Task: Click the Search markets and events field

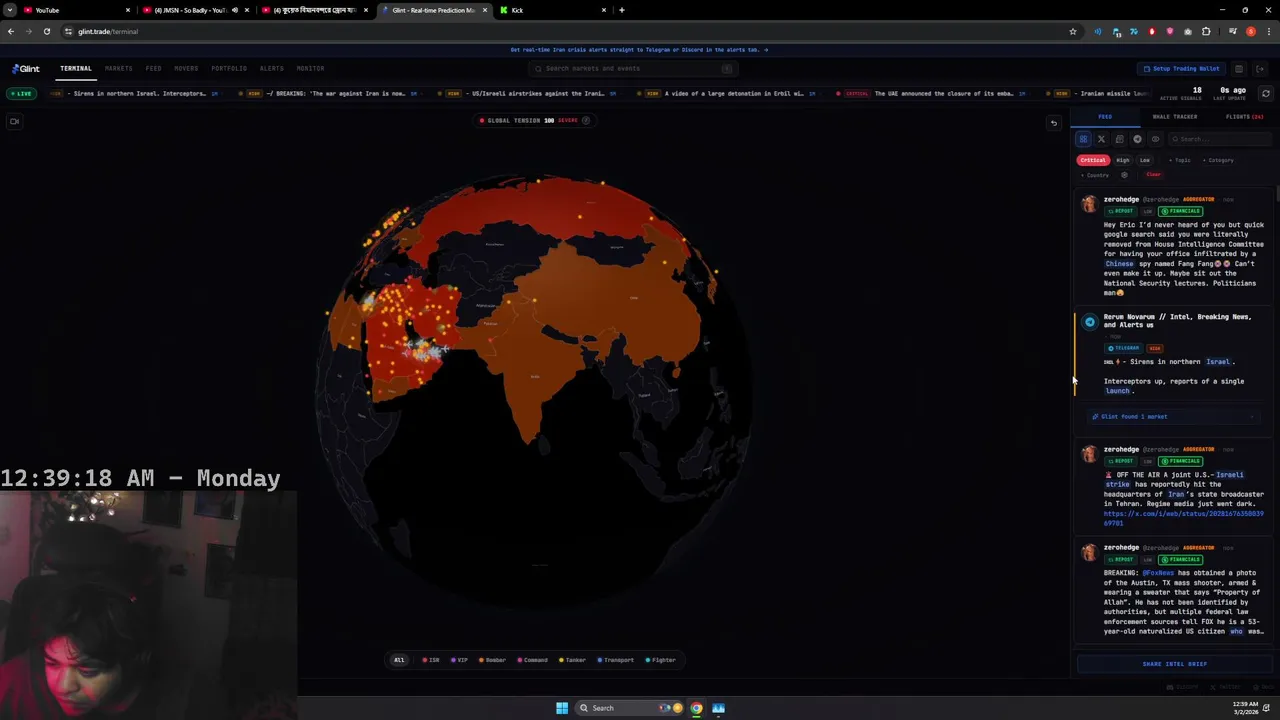Action: point(632,69)
